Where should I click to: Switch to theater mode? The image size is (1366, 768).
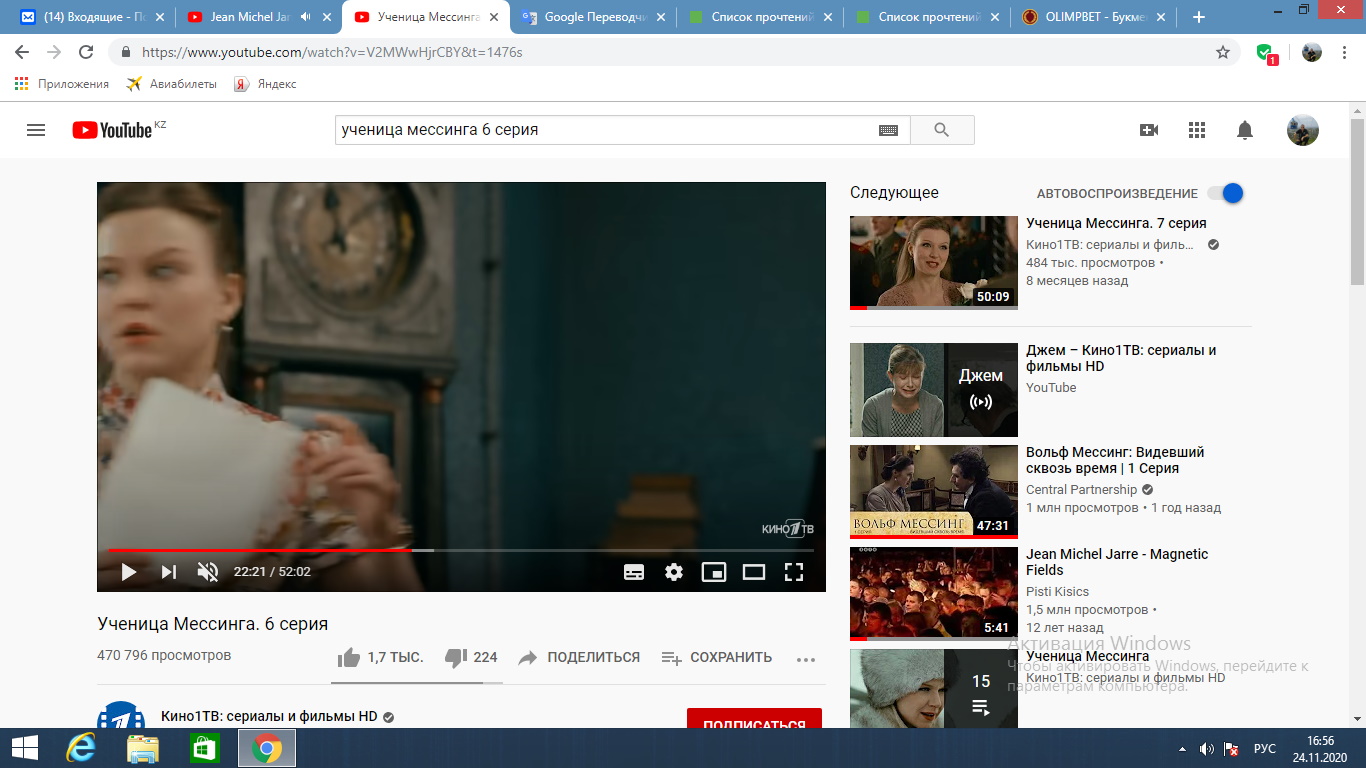point(754,572)
